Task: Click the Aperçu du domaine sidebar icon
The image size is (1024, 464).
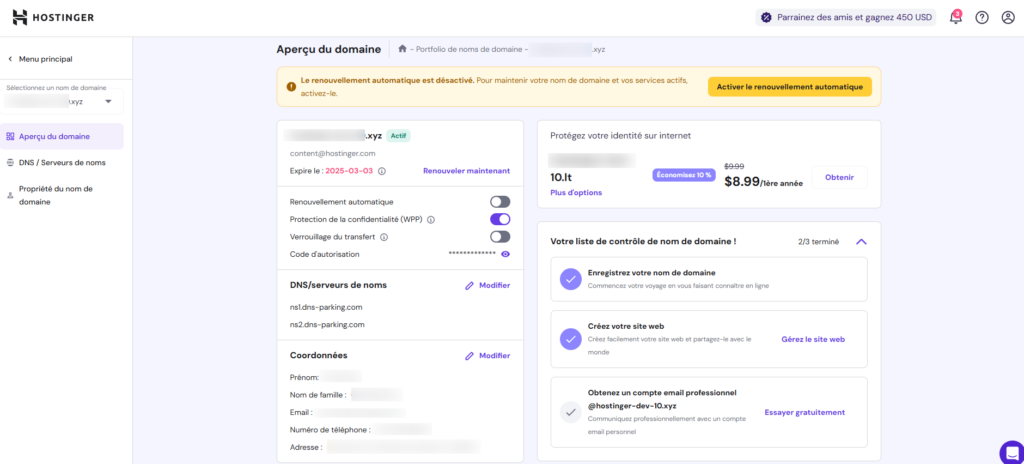Action: (x=10, y=137)
